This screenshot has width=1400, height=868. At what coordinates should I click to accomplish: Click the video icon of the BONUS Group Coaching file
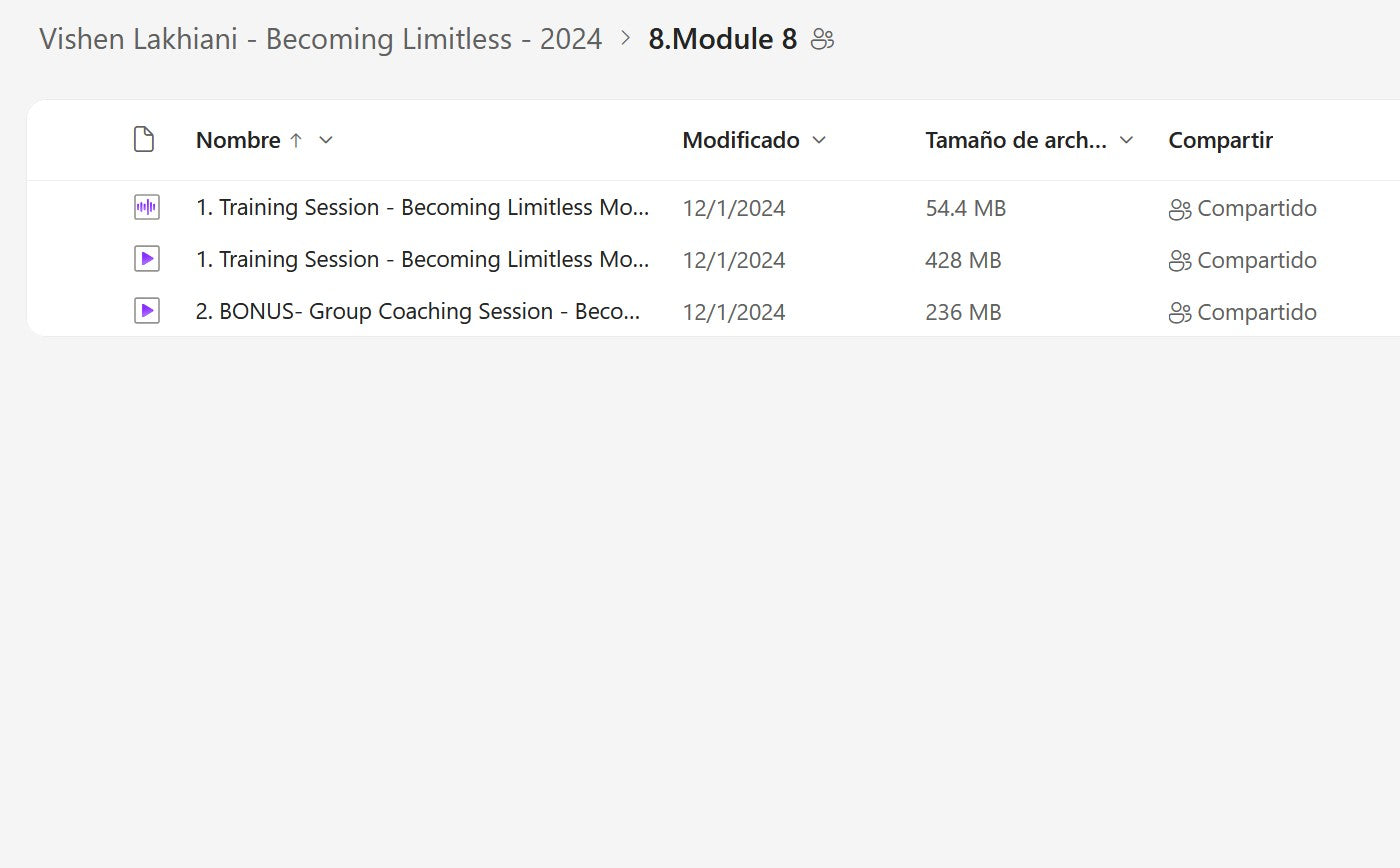146,312
